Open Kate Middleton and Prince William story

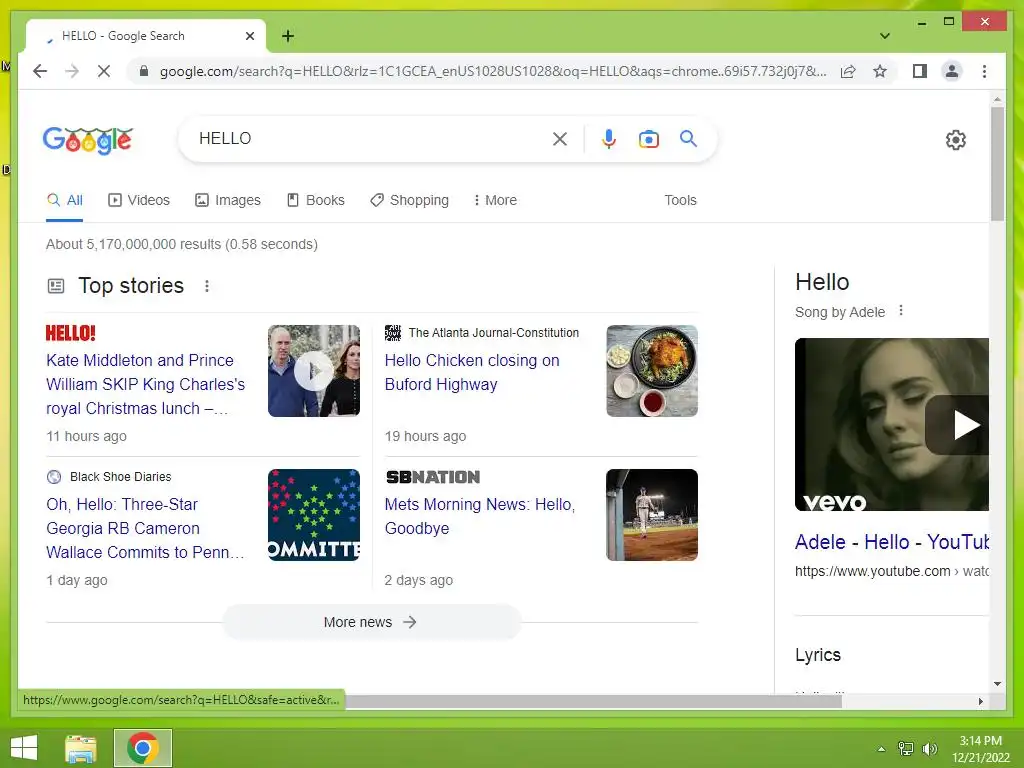pyautogui.click(x=146, y=384)
